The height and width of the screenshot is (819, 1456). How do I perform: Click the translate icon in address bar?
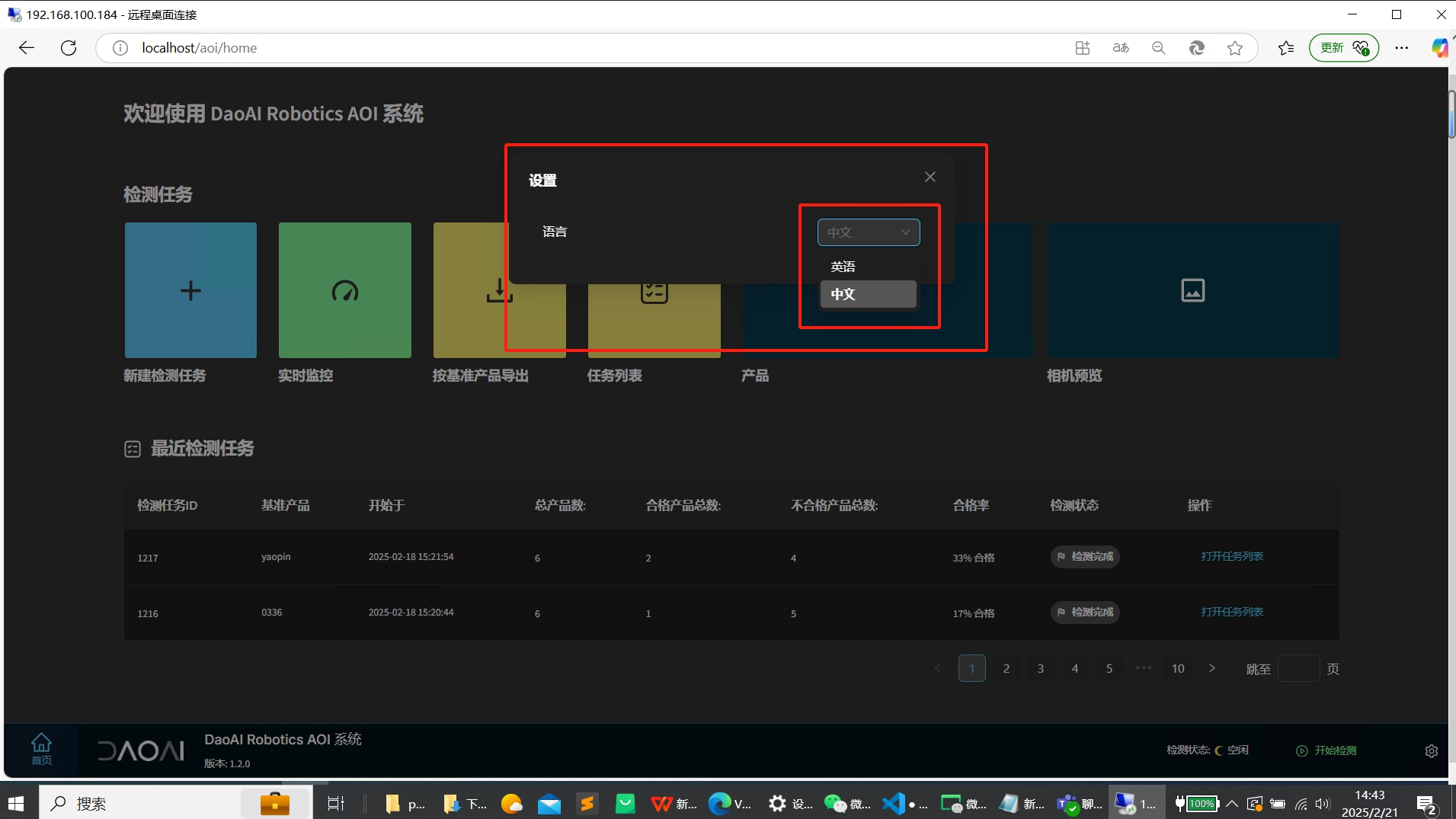(1121, 48)
